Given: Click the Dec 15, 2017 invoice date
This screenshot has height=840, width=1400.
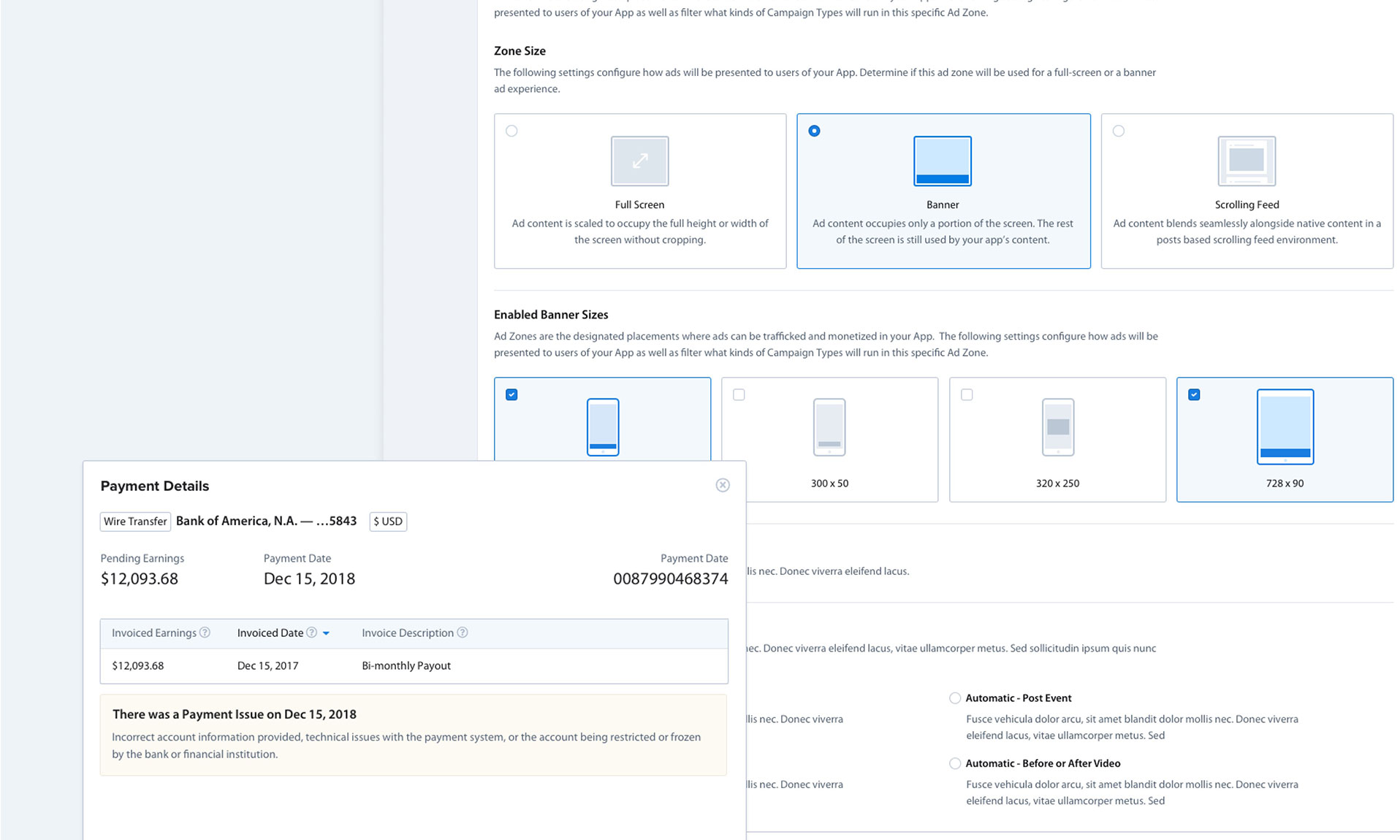Looking at the screenshot, I should pos(267,665).
